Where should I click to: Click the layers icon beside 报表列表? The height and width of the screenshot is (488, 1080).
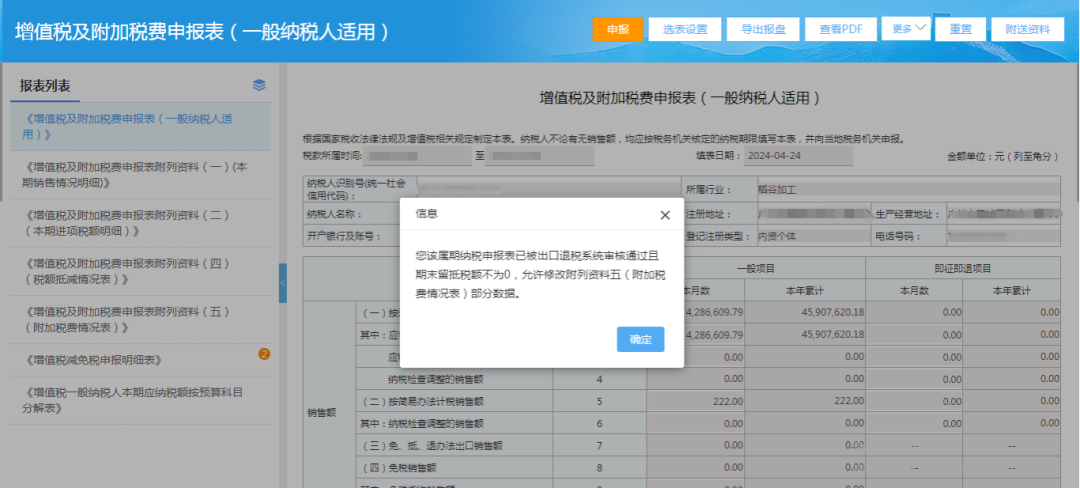point(259,85)
